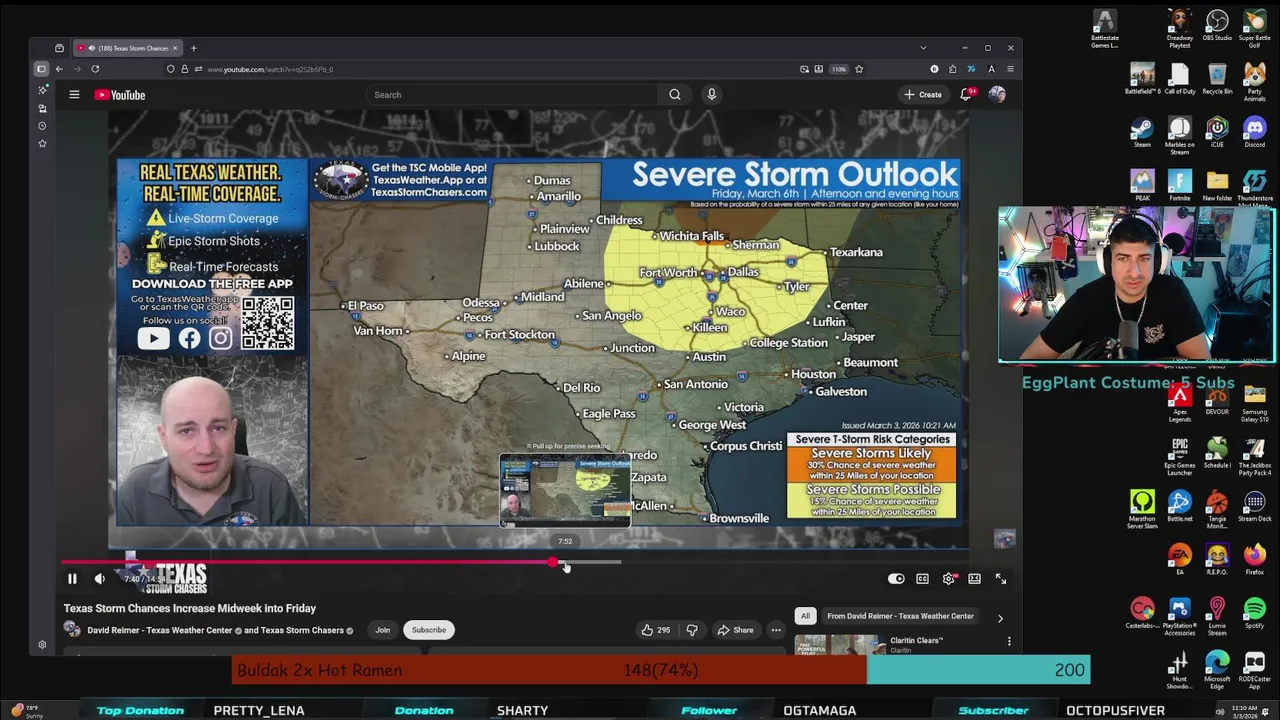Viewport: 1280px width, 720px height.
Task: Open RODECaster App shortcut
Action: click(1255, 668)
